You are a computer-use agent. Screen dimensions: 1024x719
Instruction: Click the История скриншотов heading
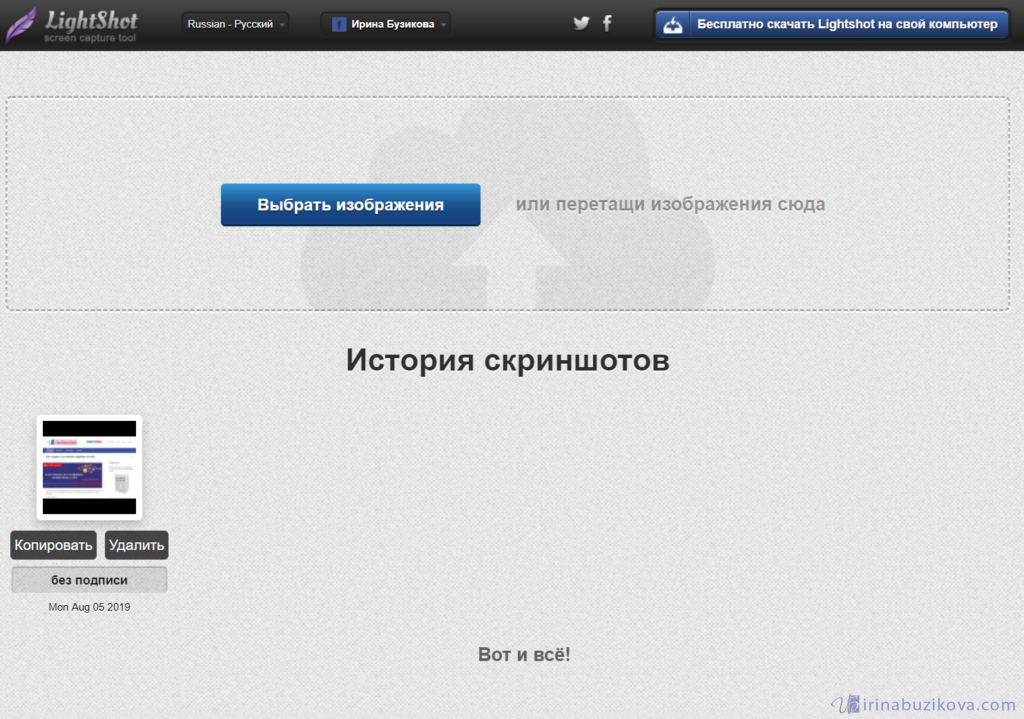(x=507, y=360)
